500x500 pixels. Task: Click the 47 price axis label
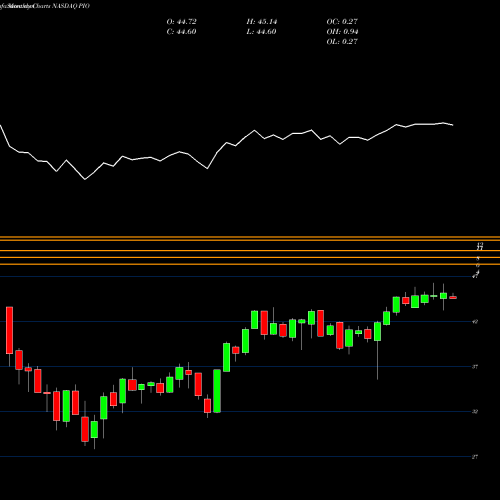coord(475,276)
